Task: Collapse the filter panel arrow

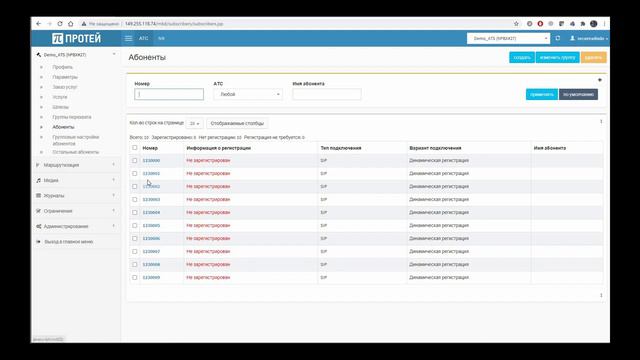Action: (600, 80)
